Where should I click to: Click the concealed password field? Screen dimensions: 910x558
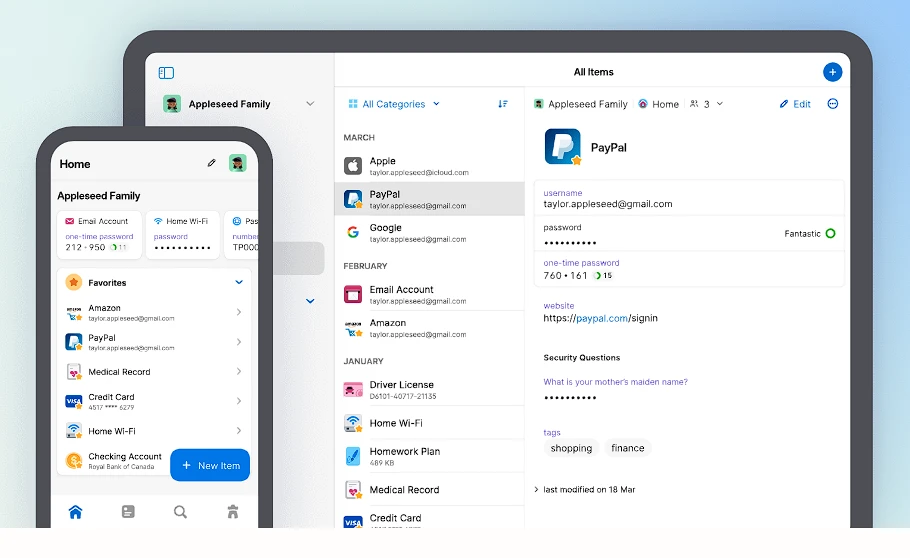[570, 243]
